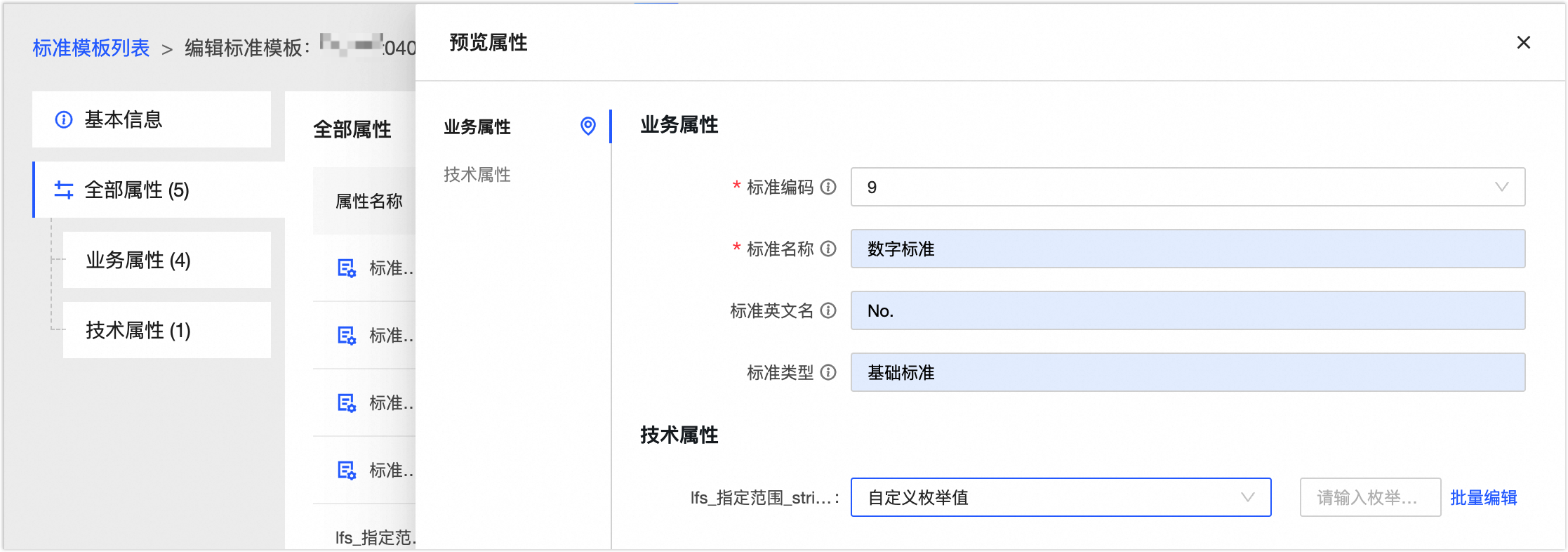Click the info icon beside 标准英文名
Image resolution: width=1568 pixels, height=552 pixels.
(x=828, y=310)
